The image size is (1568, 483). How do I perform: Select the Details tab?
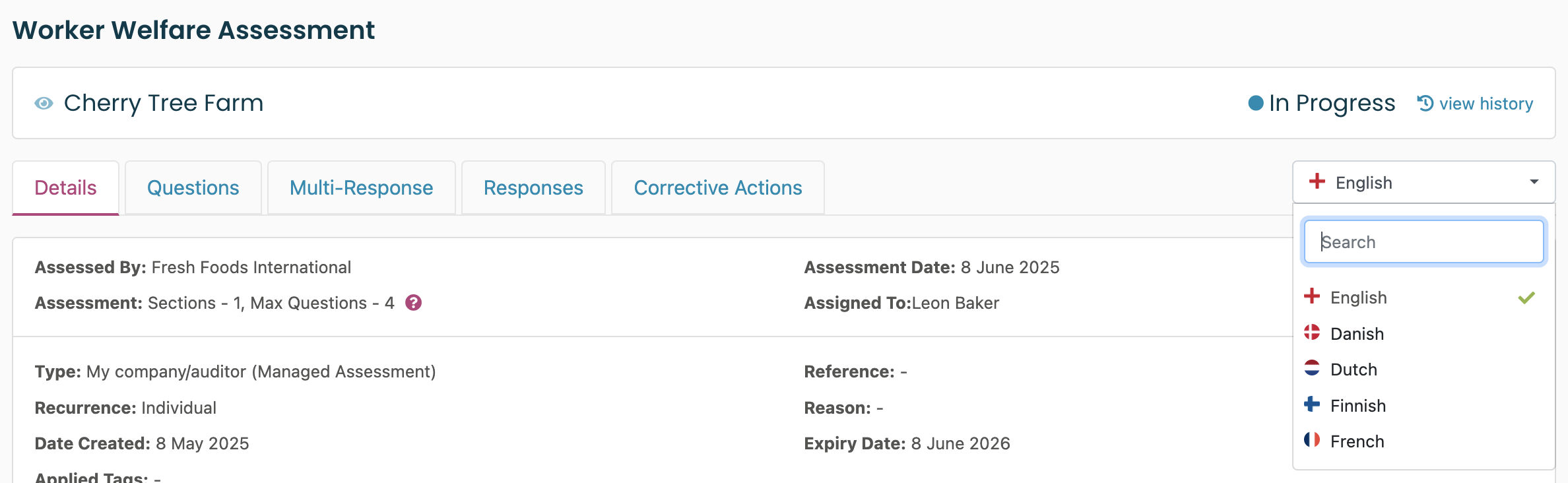[x=66, y=188]
